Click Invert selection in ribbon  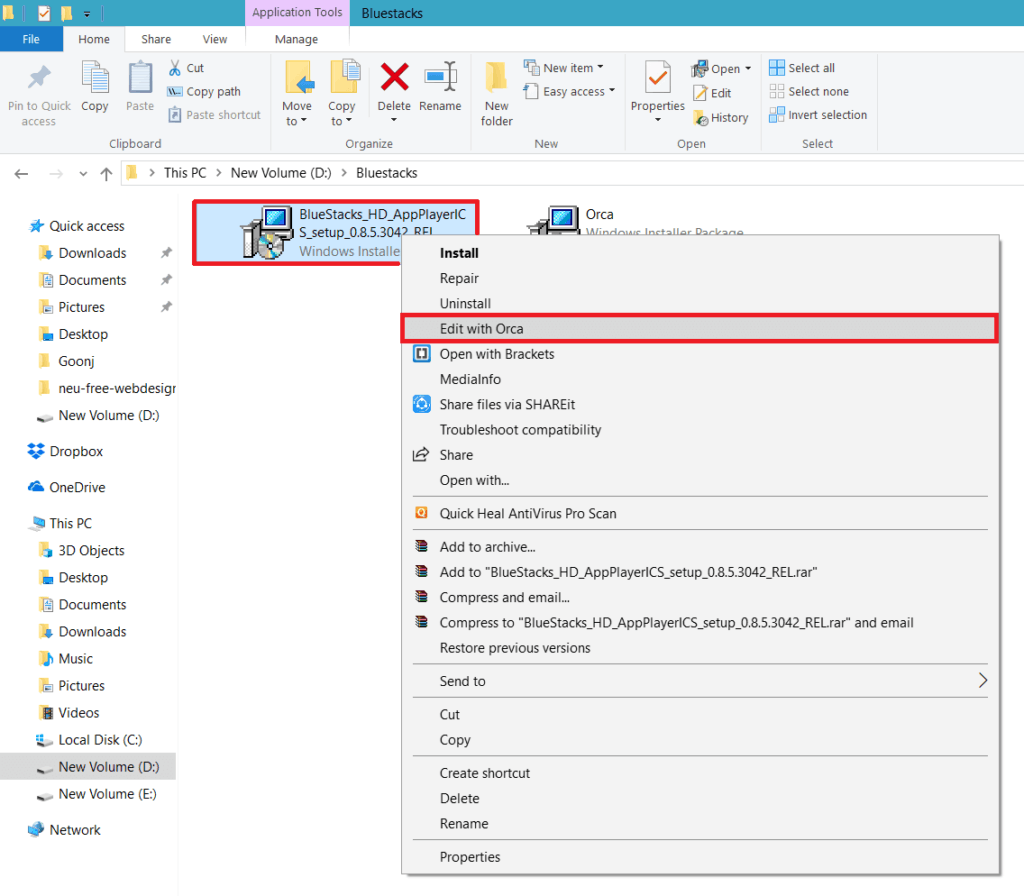(x=818, y=115)
